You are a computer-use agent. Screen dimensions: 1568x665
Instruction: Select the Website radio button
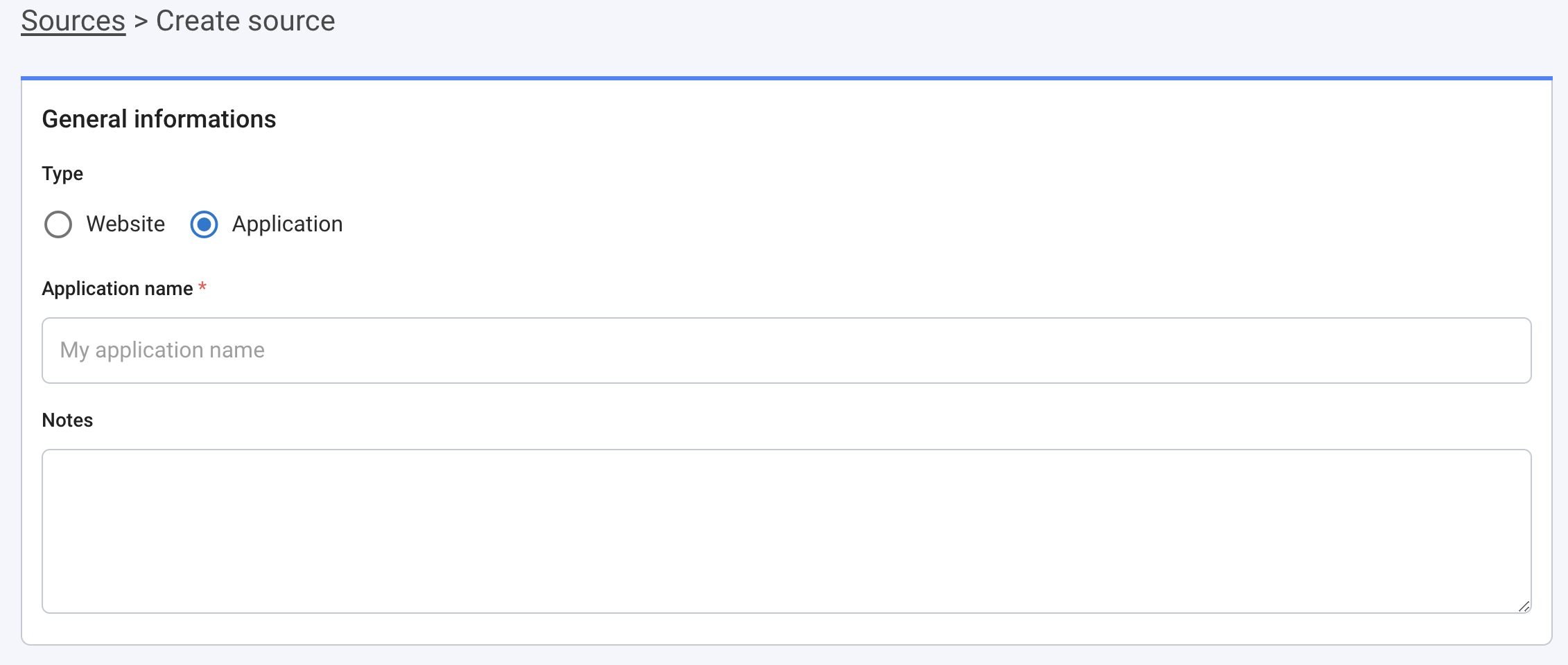[58, 224]
